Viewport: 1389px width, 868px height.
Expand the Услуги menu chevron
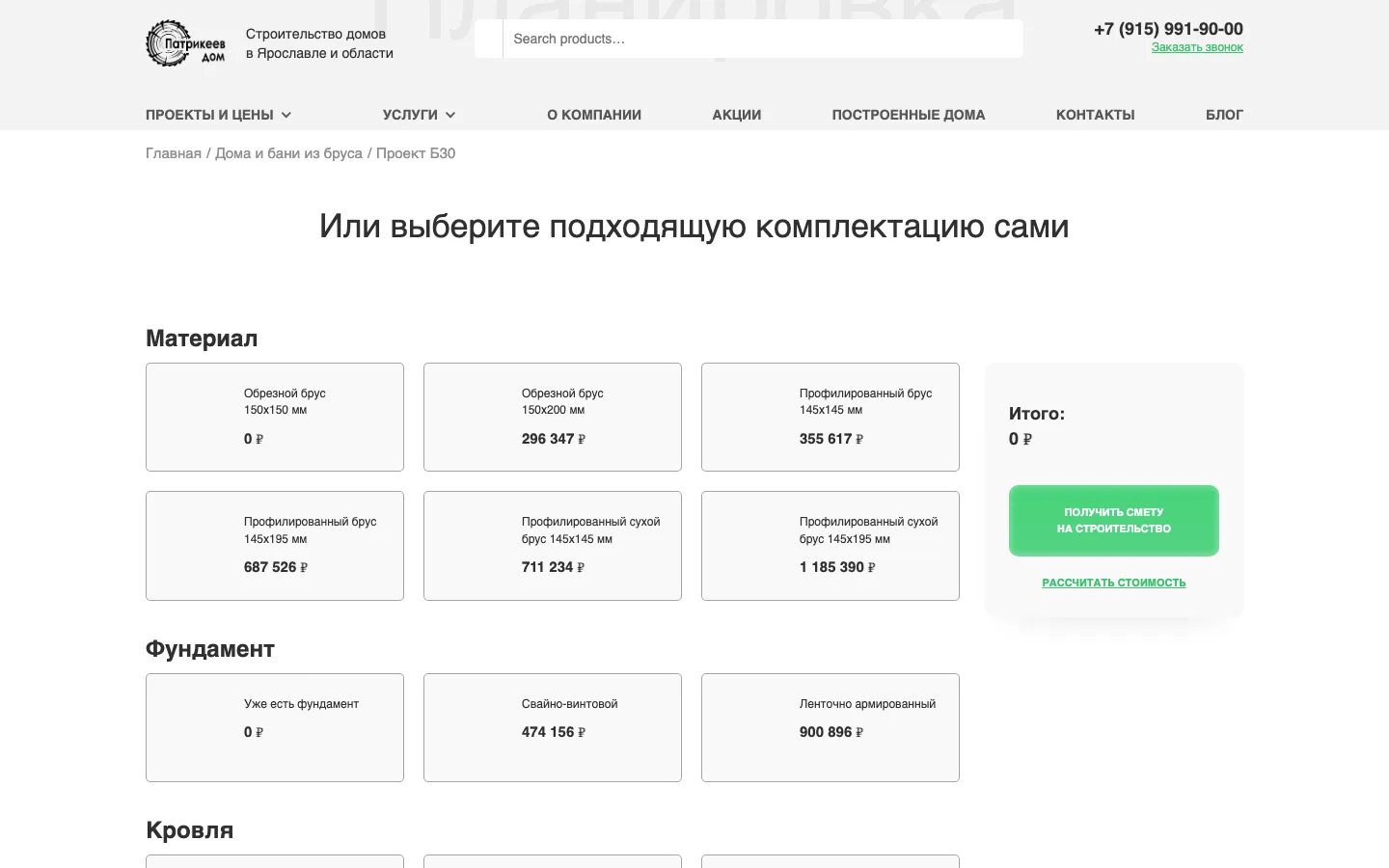[450, 115]
